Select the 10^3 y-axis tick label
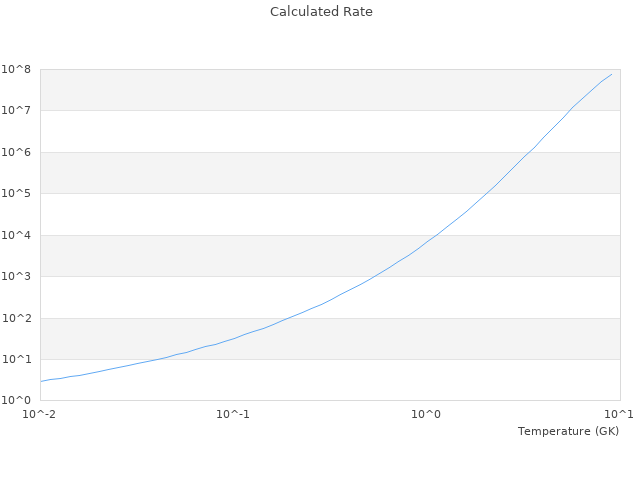The width and height of the screenshot is (640, 480). [x=18, y=276]
